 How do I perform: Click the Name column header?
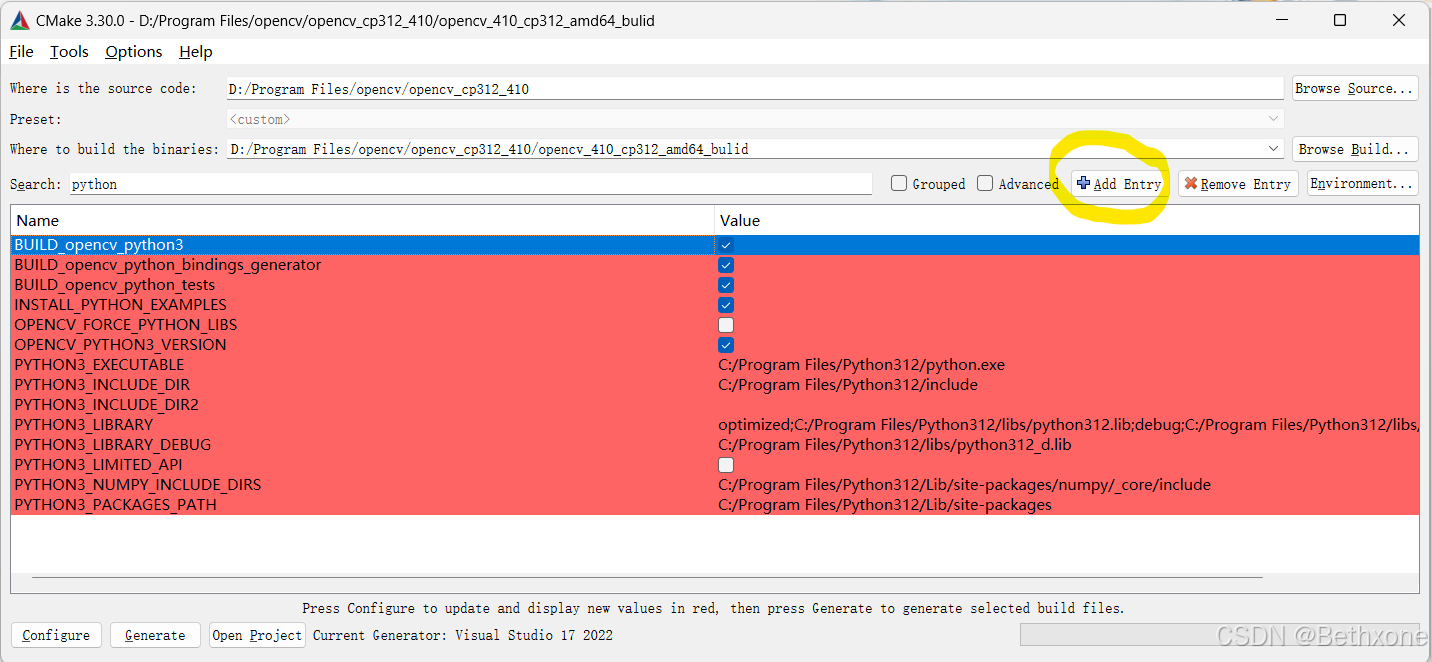point(363,220)
